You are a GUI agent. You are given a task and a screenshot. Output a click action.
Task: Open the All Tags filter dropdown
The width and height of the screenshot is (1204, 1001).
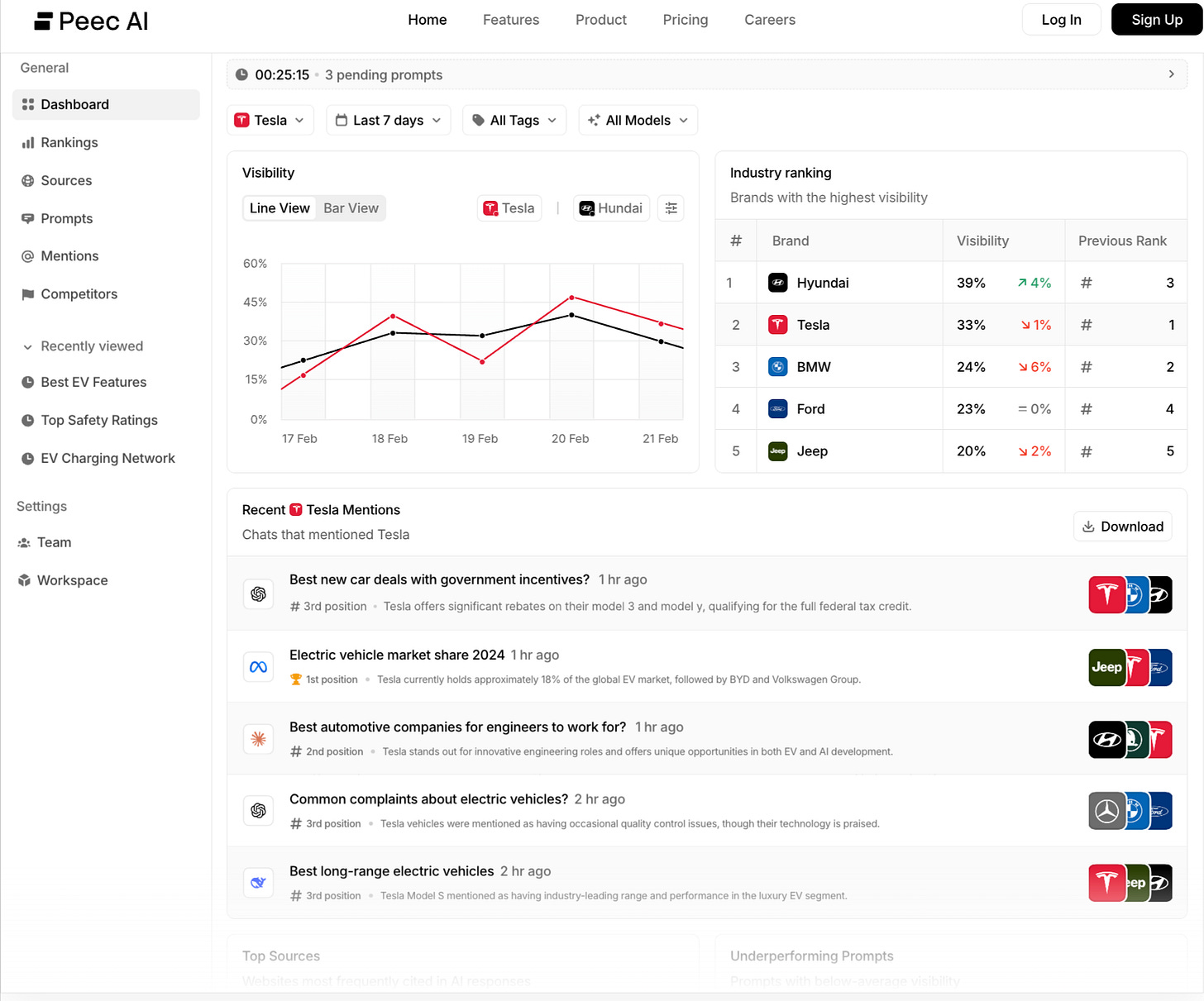(x=514, y=121)
